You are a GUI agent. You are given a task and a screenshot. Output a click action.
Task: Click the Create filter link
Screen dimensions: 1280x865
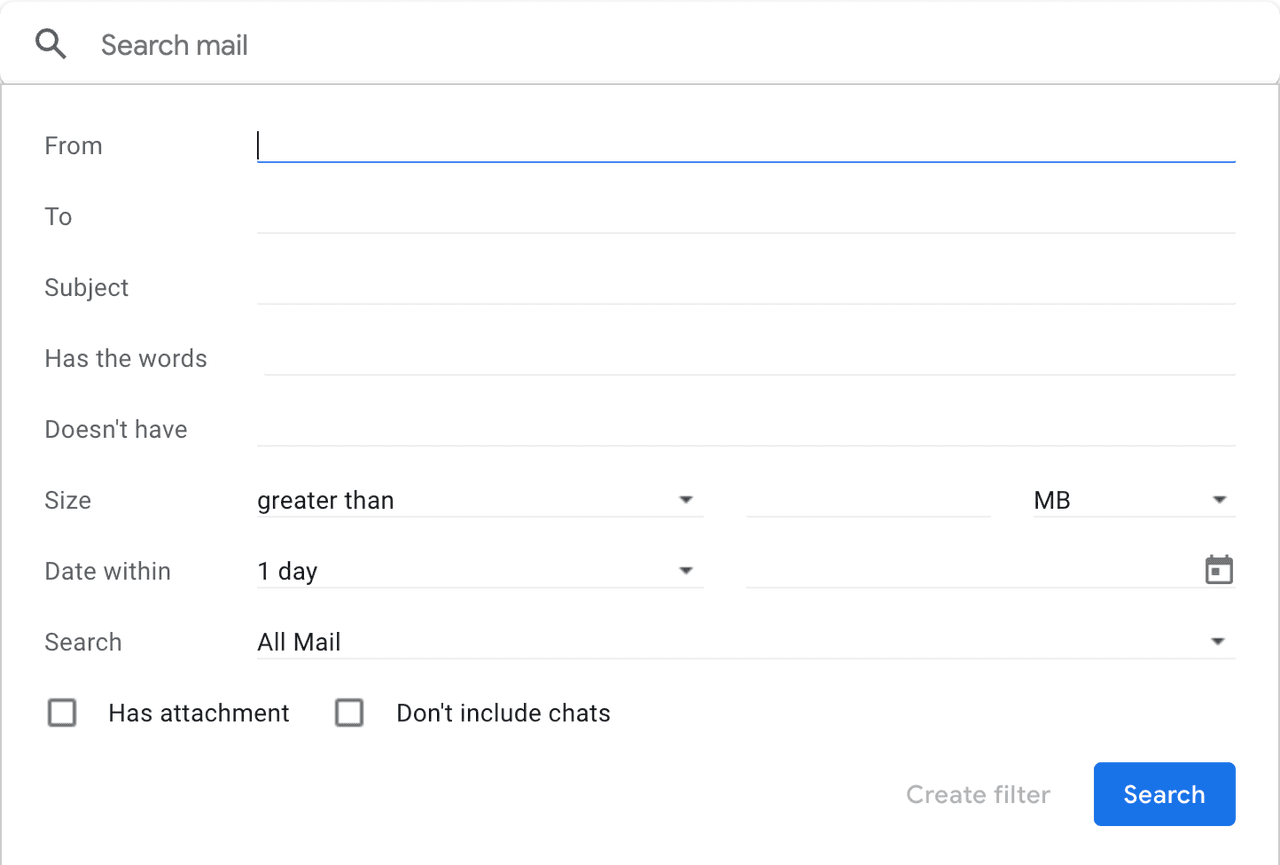click(x=978, y=795)
